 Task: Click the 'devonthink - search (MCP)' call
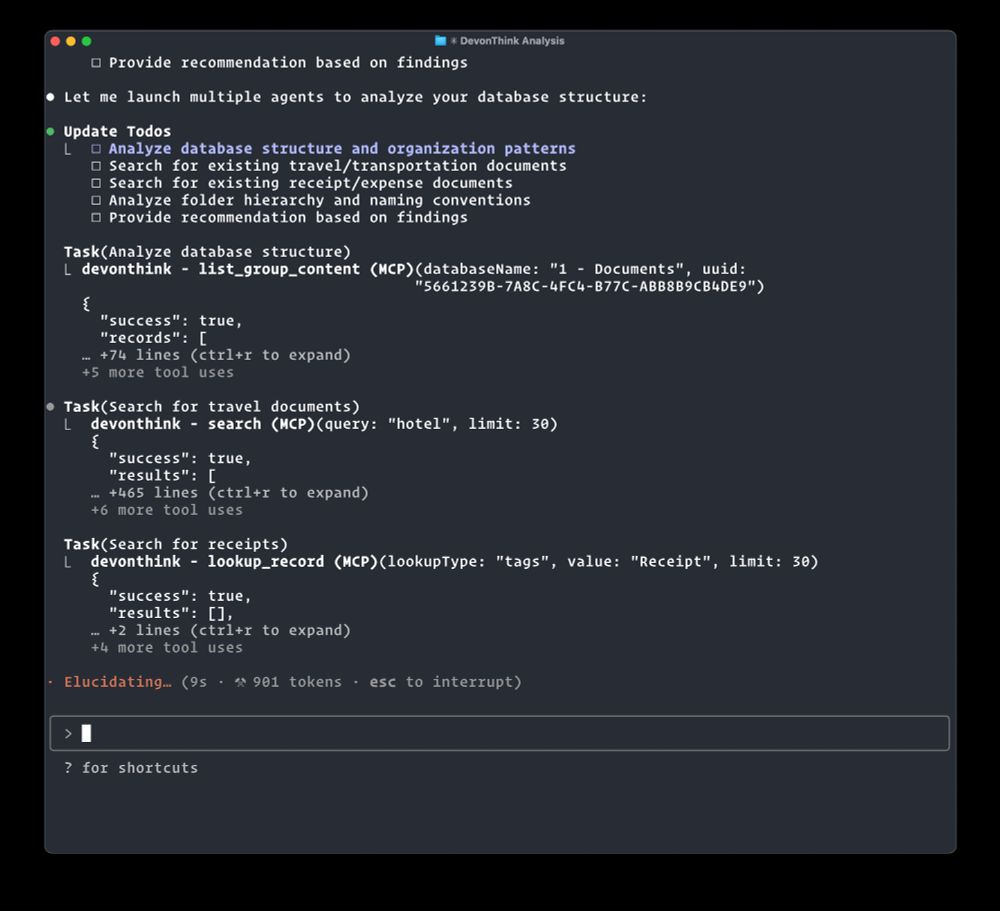coord(203,424)
